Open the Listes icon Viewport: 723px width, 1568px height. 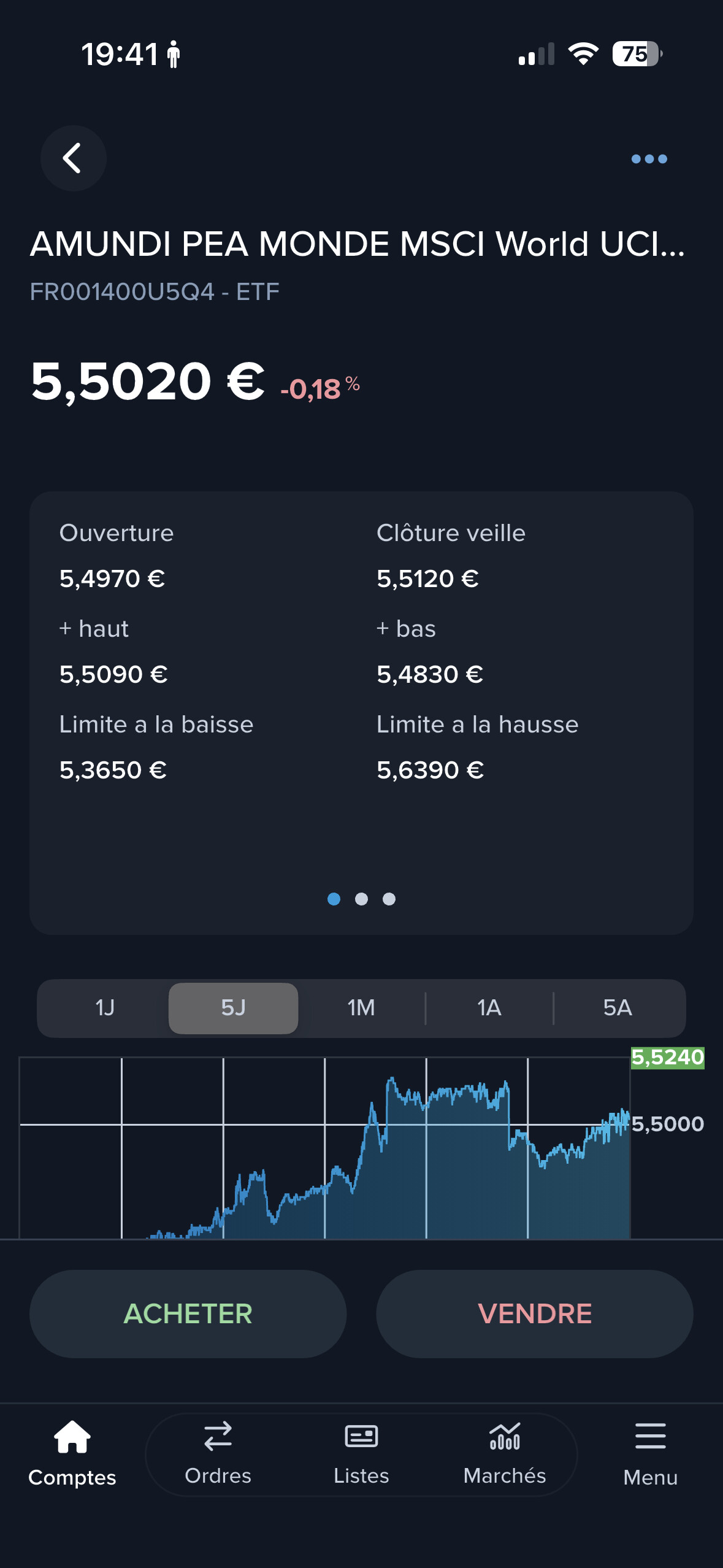click(x=361, y=1437)
